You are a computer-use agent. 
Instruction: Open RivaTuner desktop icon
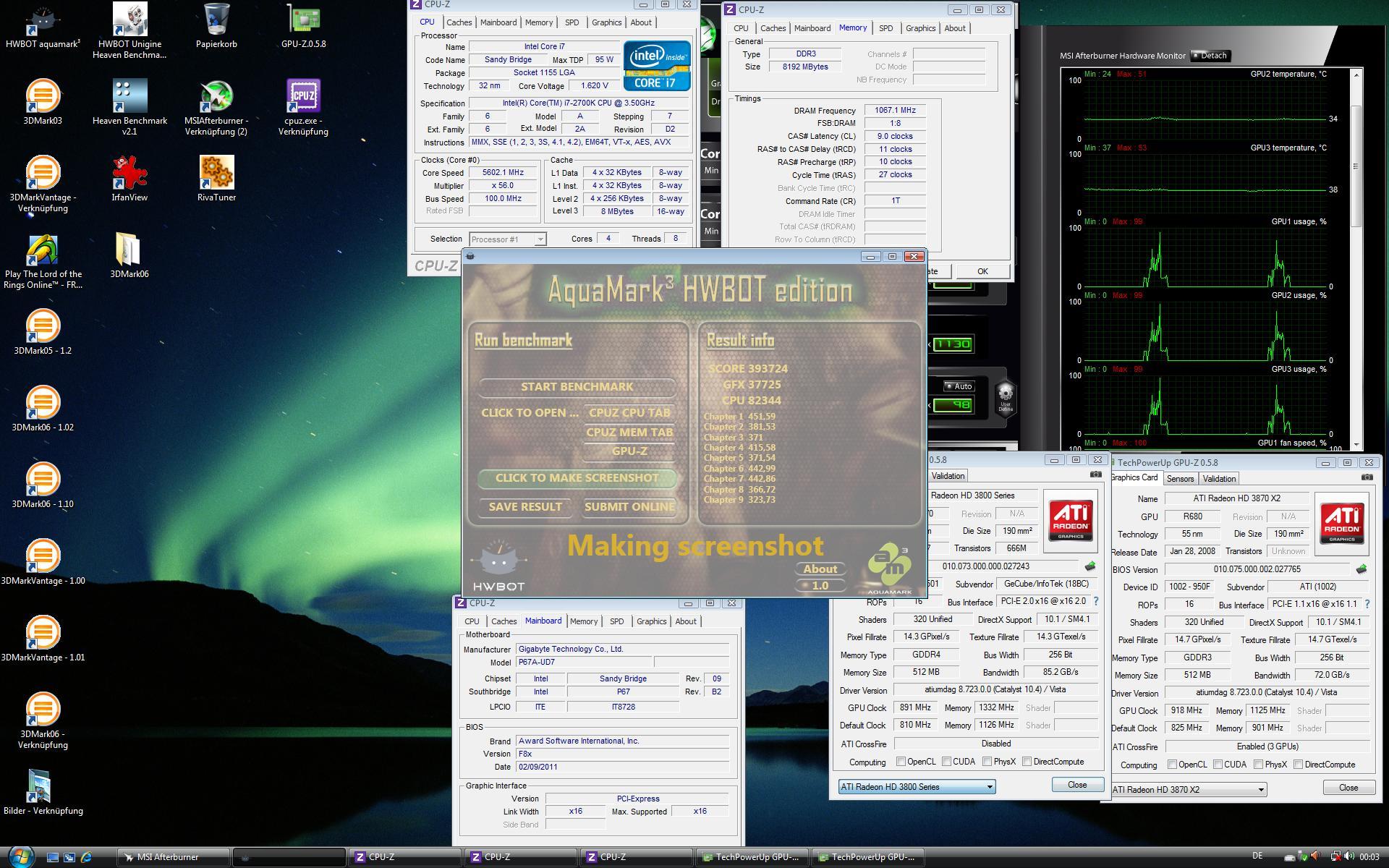point(216,179)
